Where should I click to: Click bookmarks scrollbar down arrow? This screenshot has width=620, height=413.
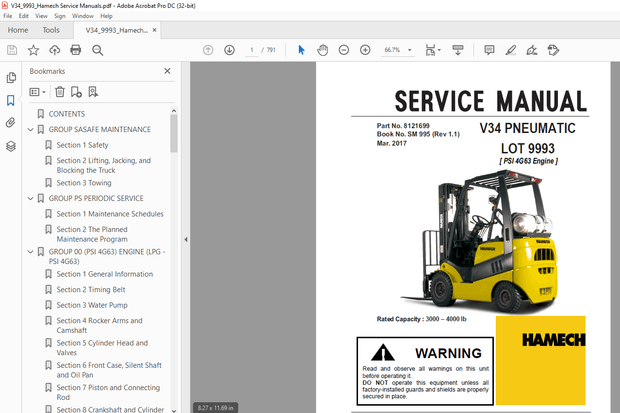(x=174, y=410)
